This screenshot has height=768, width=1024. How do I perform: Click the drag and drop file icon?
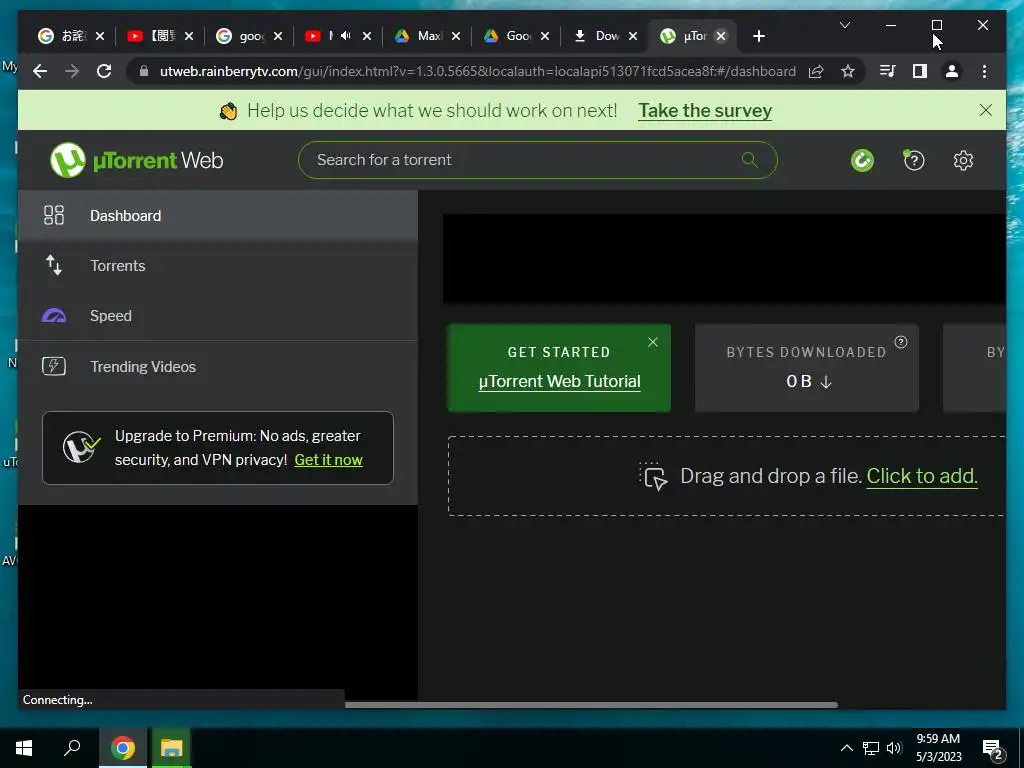pos(653,476)
